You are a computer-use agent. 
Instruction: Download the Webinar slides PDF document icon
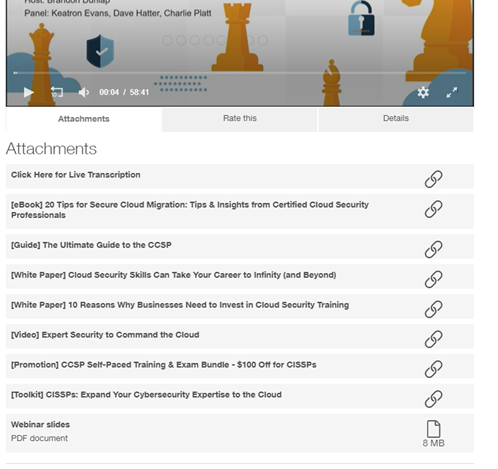(433, 429)
